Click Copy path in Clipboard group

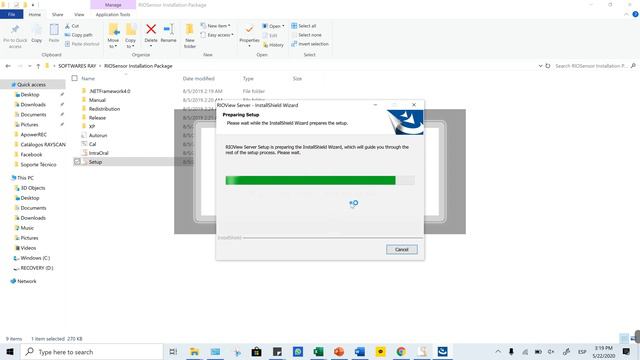pyautogui.click(x=78, y=35)
